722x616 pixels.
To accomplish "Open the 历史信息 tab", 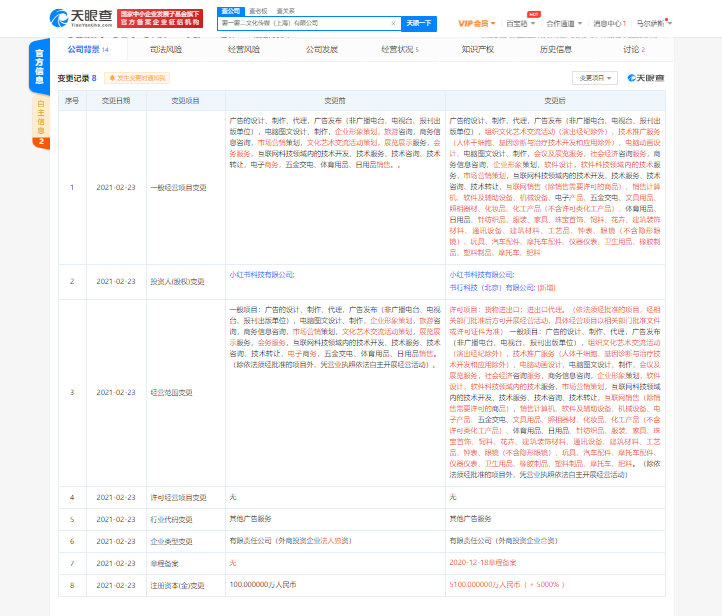I will pyautogui.click(x=556, y=48).
